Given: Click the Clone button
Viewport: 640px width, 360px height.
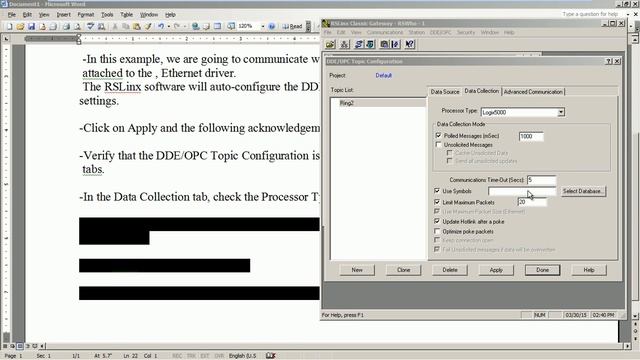Looking at the screenshot, I should 404,270.
